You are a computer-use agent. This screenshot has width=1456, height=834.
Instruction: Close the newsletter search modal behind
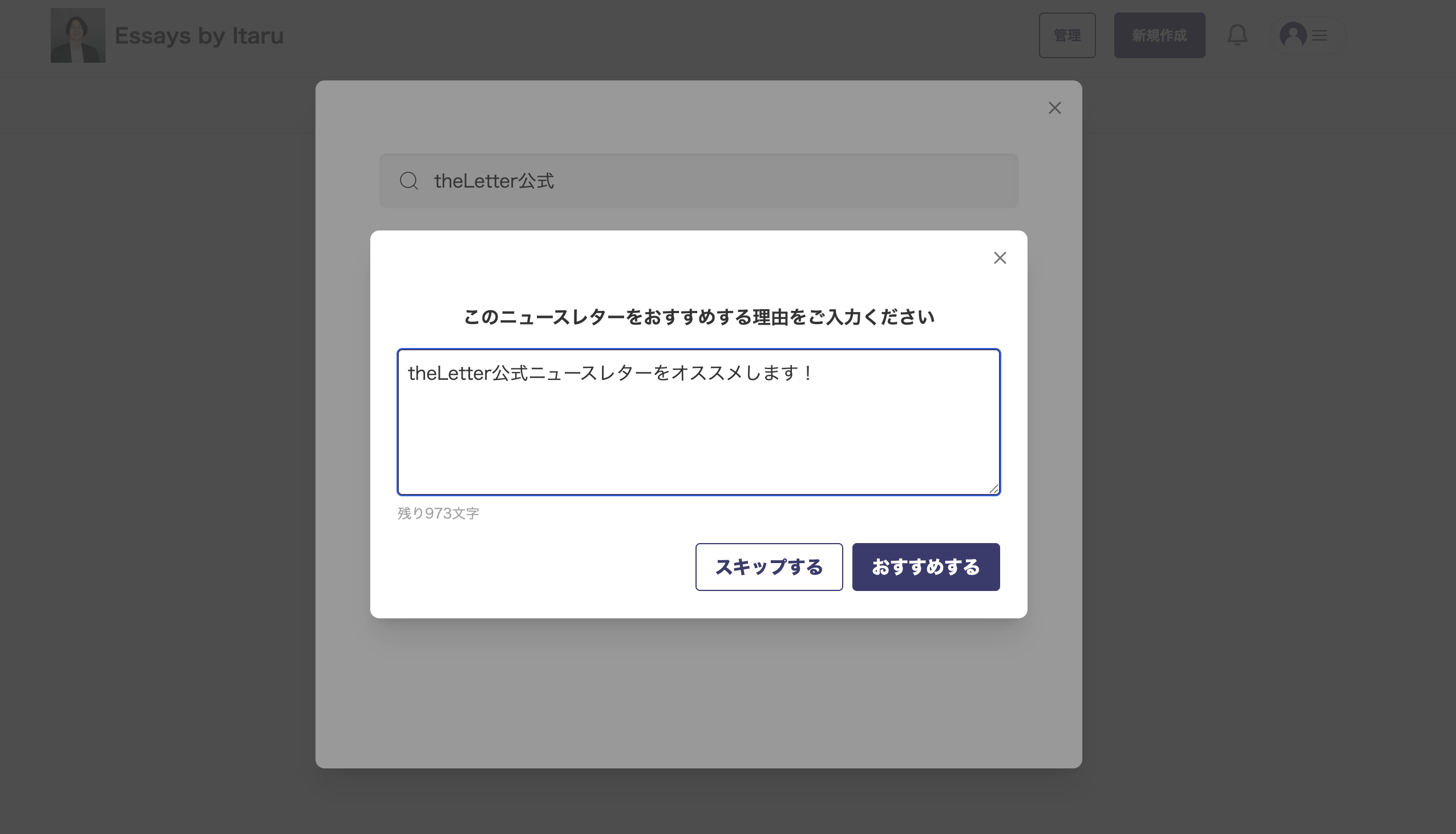tap(1054, 108)
